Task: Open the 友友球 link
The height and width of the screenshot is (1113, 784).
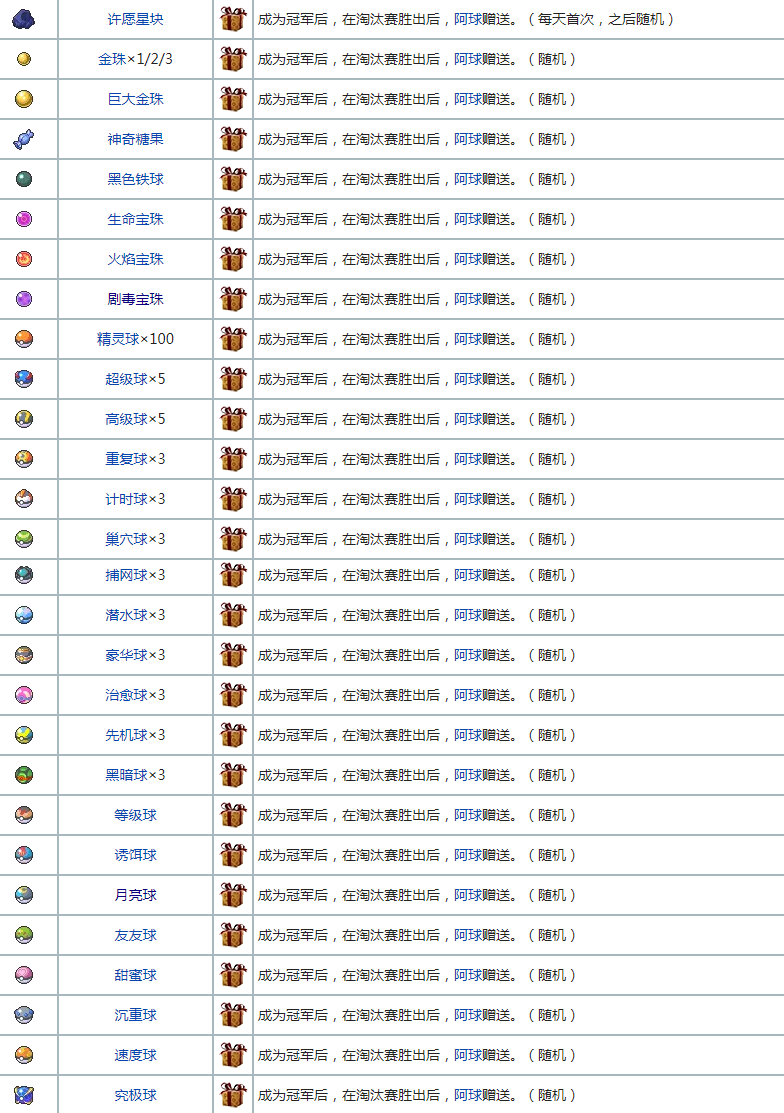Action: coord(136,935)
